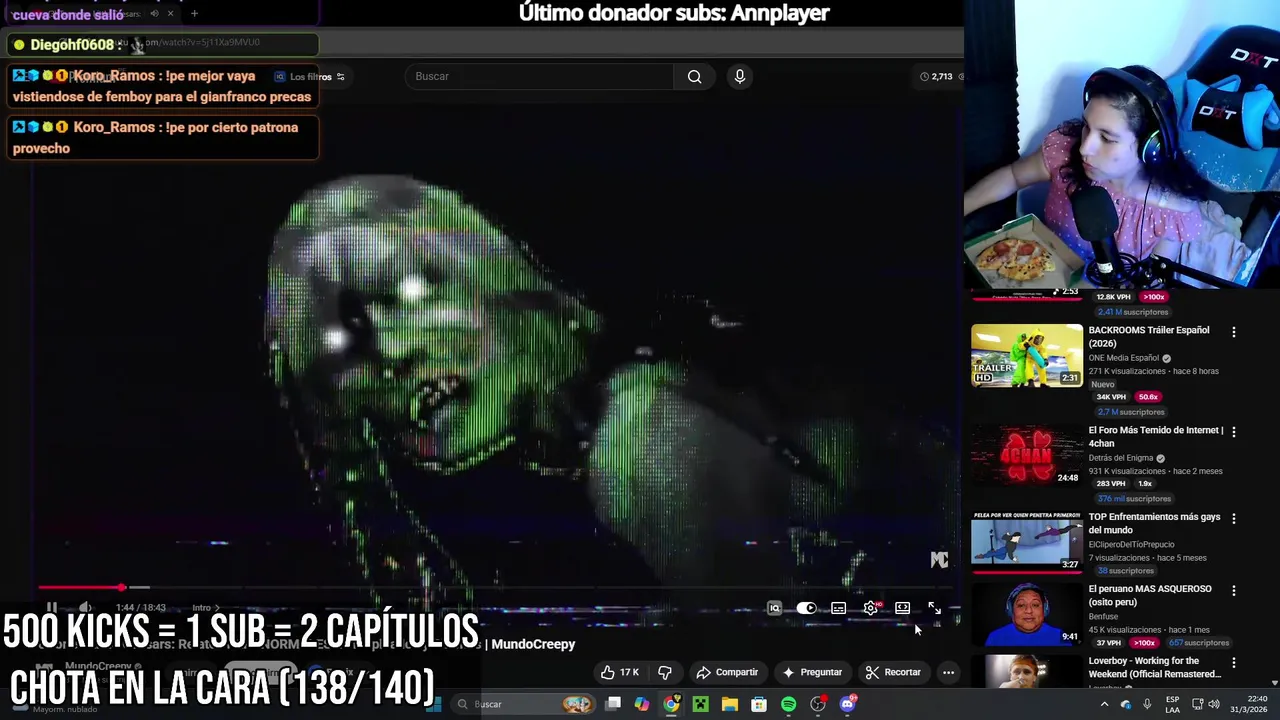Viewport: 1280px width, 720px height.
Task: Open the MundoCreepy channel name in title
Action: [x=533, y=644]
